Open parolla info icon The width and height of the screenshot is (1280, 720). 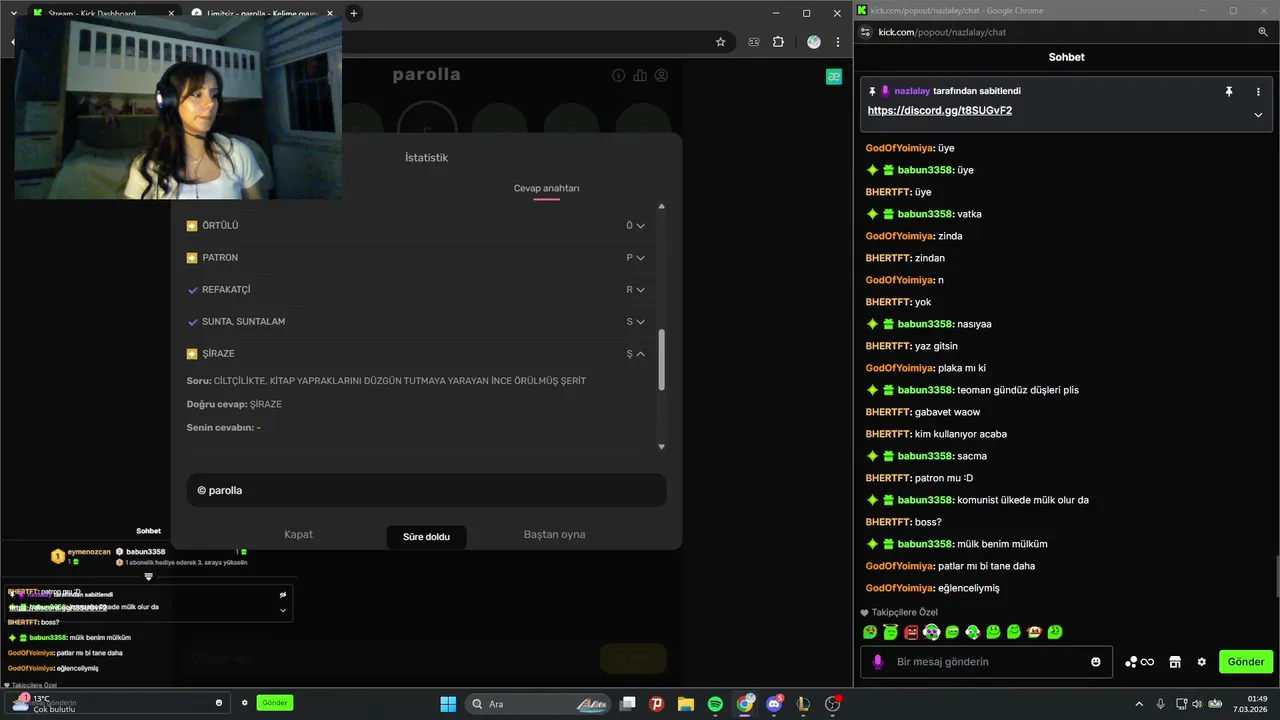618,76
